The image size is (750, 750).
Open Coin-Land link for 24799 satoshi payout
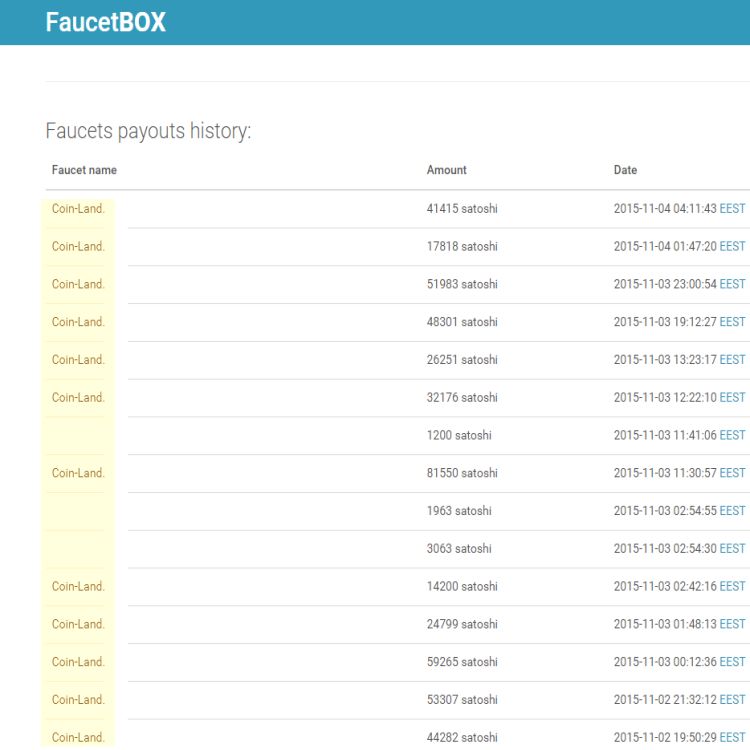click(78, 624)
